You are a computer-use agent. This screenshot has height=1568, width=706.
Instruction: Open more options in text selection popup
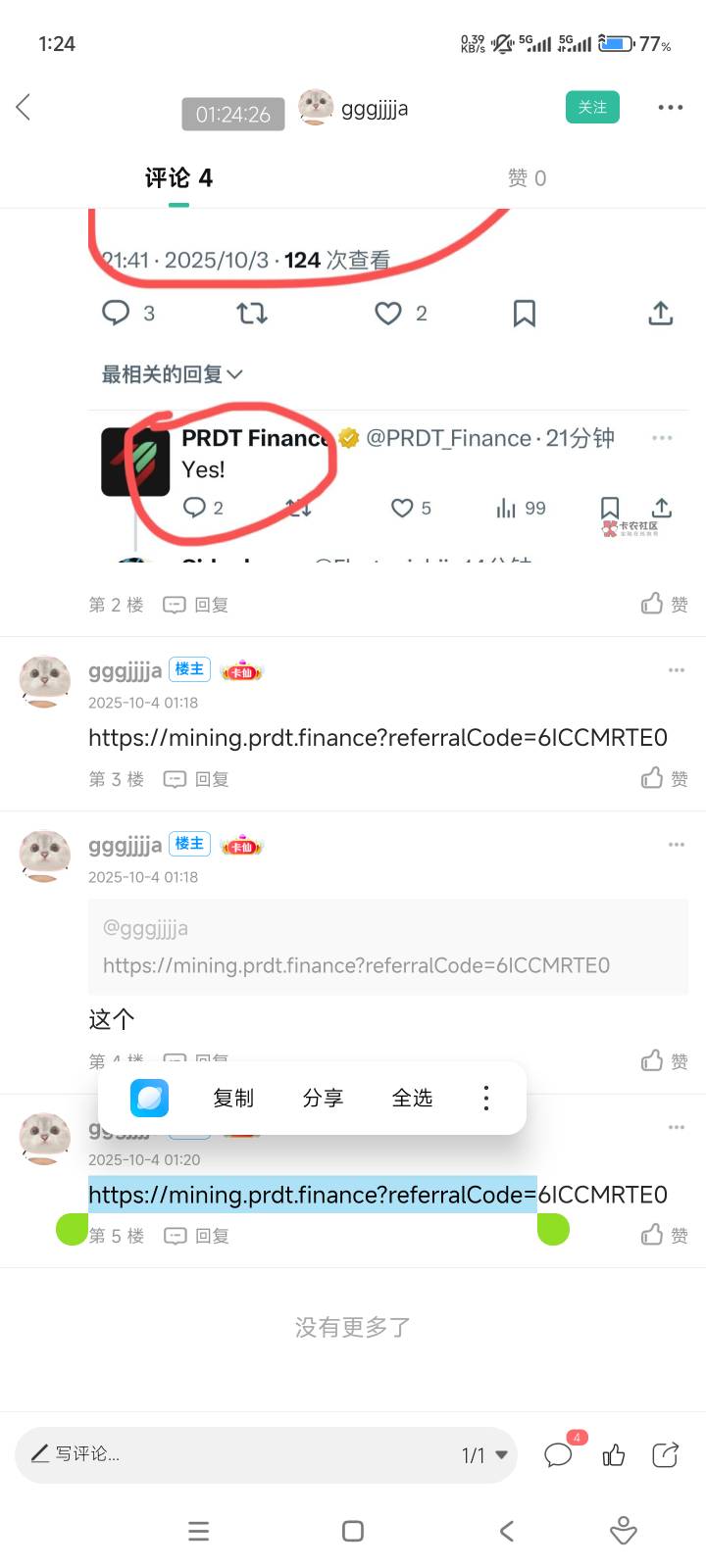click(485, 1098)
